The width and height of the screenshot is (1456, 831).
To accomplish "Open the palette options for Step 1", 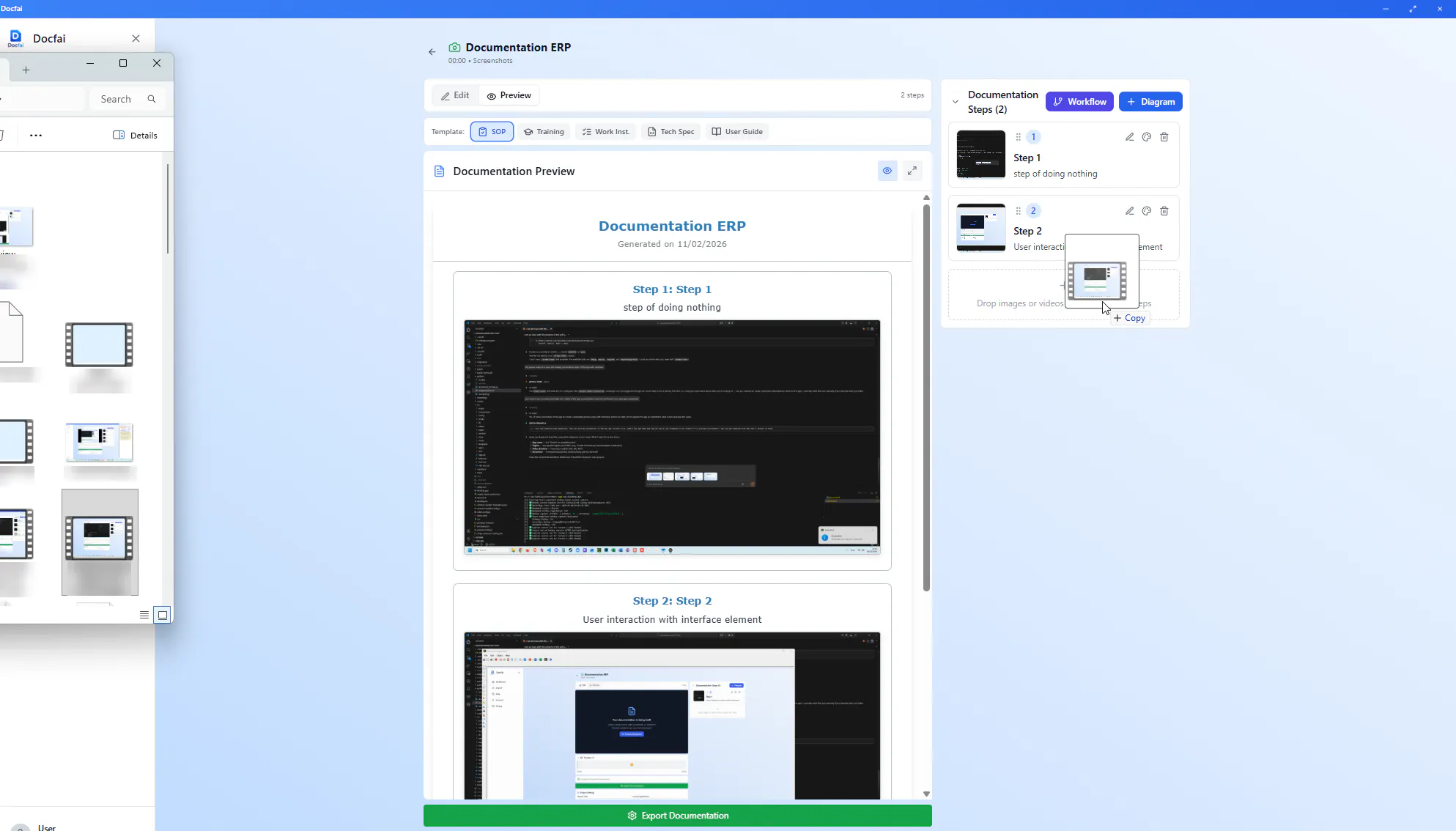I will tap(1147, 137).
